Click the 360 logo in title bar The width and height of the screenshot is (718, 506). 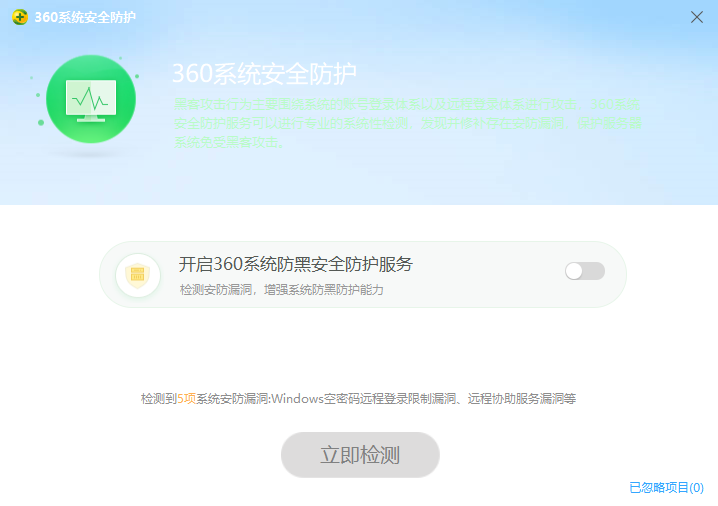[x=19, y=17]
